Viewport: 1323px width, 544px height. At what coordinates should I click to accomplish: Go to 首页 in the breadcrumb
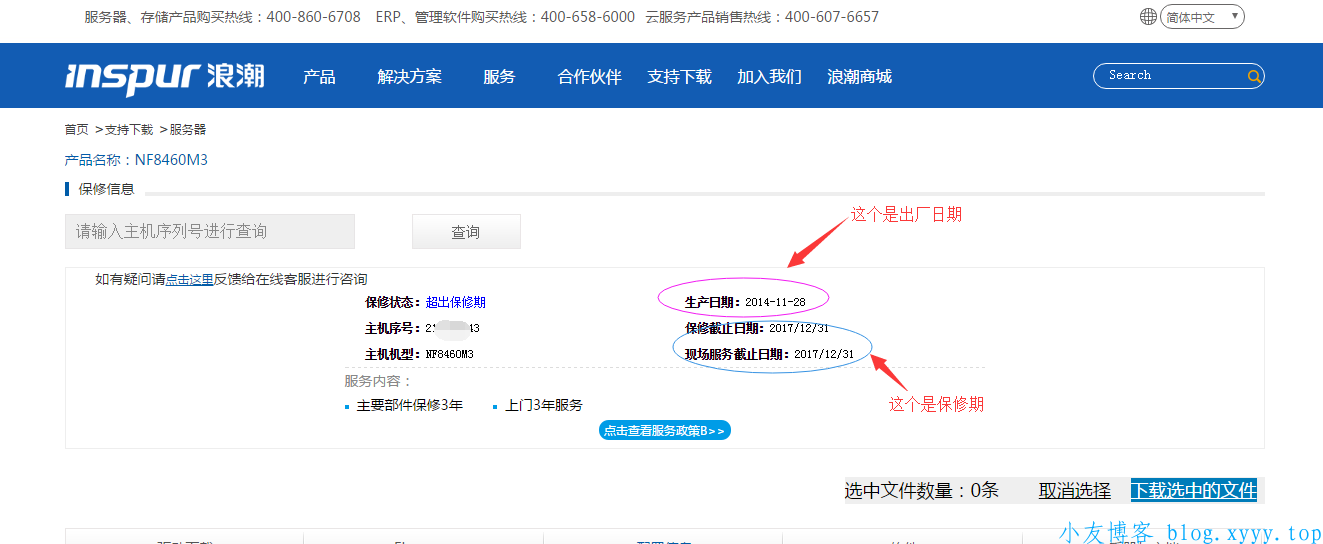click(76, 130)
